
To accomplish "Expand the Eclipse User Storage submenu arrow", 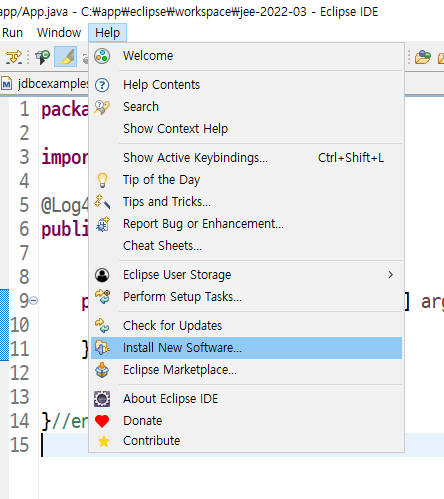I will pos(390,275).
